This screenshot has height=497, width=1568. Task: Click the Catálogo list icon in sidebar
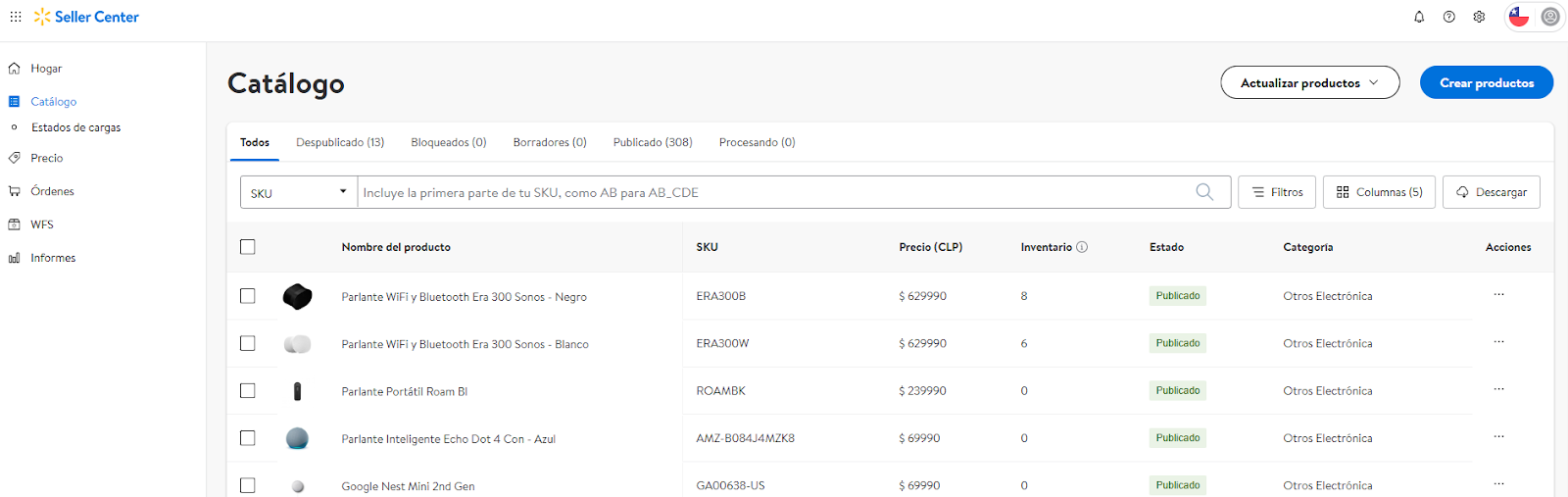[x=14, y=101]
